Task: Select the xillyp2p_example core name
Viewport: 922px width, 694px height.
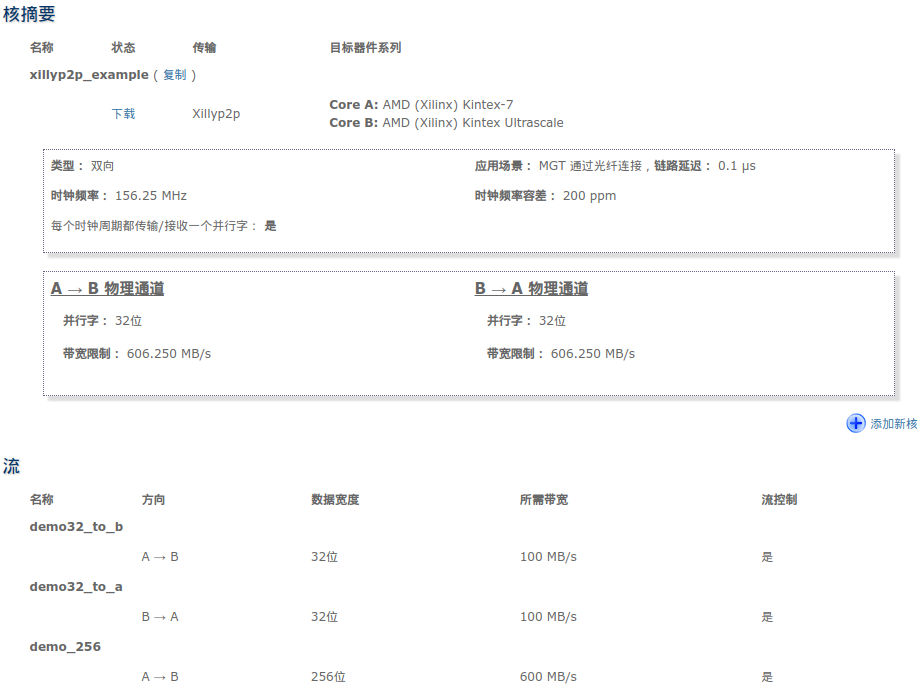Action: (x=89, y=75)
